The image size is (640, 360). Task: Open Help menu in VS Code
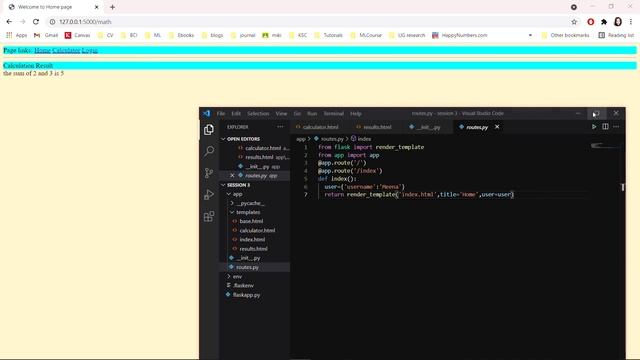(x=356, y=113)
